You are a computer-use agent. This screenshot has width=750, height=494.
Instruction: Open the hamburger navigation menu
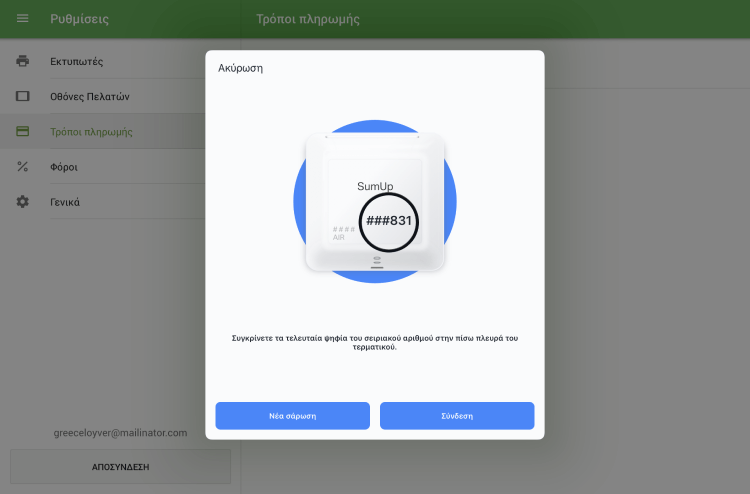(22, 18)
